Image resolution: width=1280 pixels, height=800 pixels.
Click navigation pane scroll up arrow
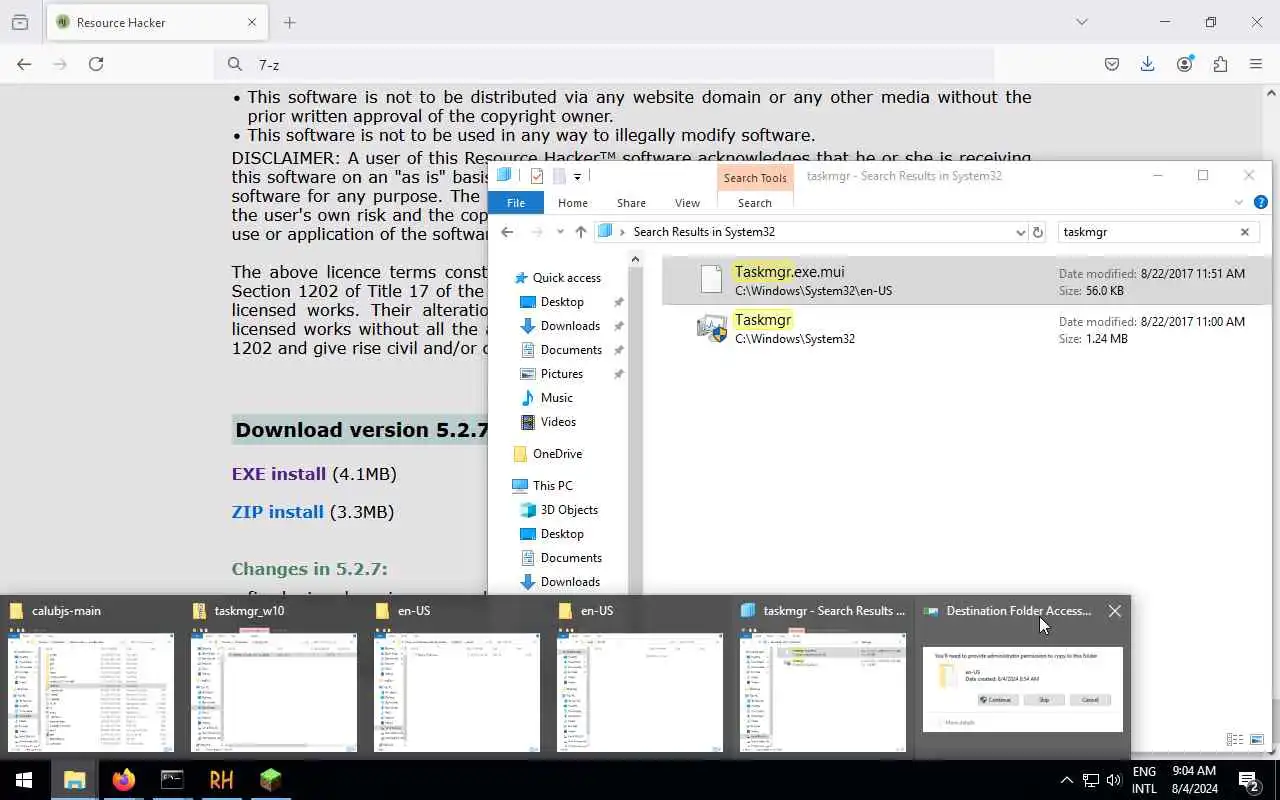point(635,260)
